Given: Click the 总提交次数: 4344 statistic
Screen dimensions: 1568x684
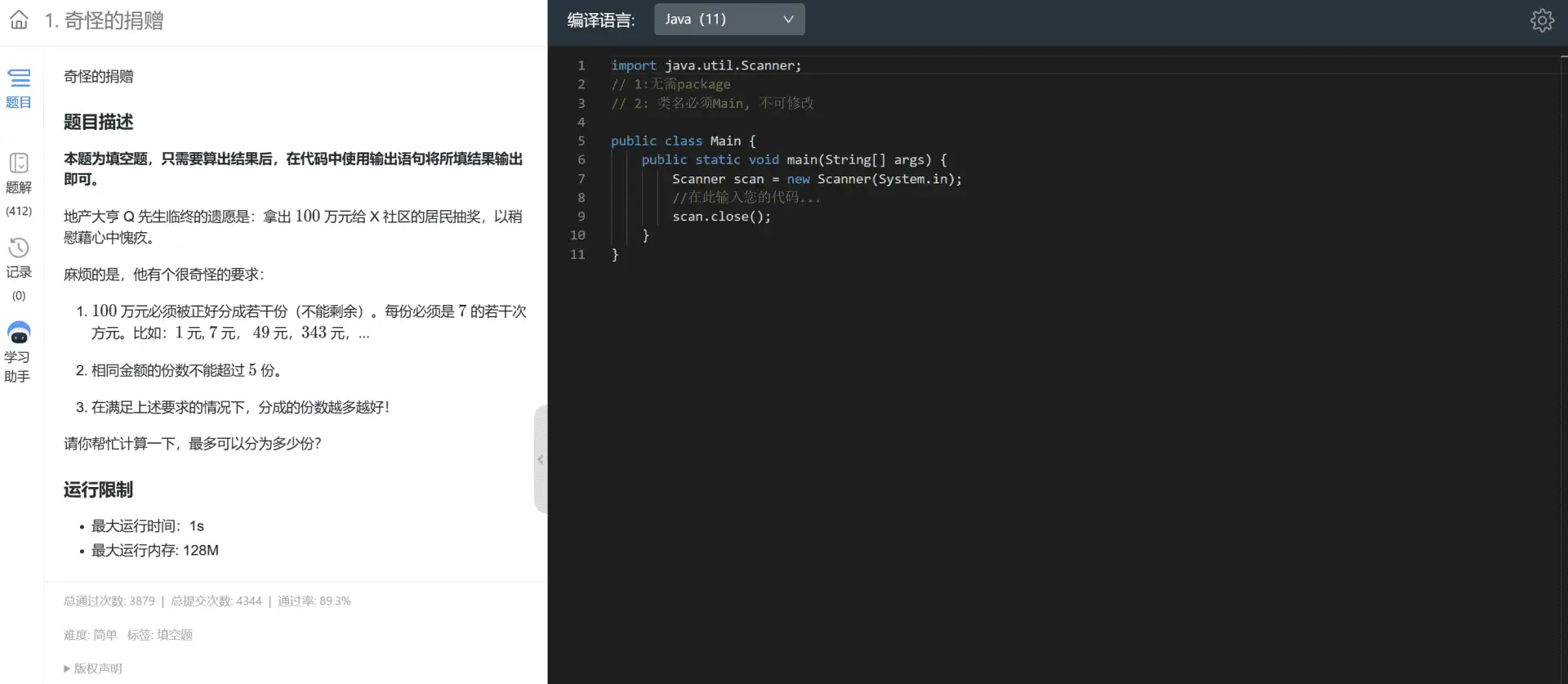Looking at the screenshot, I should (x=216, y=601).
